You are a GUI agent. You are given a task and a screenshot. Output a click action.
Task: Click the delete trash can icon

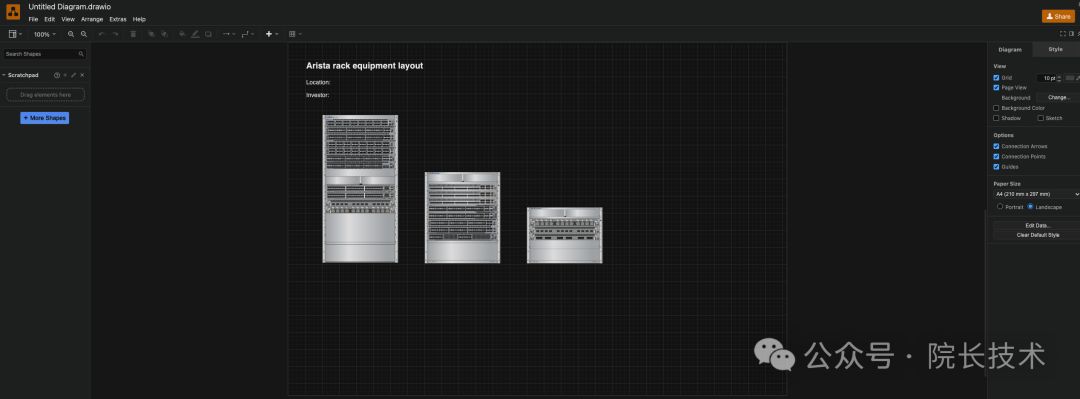pos(133,34)
